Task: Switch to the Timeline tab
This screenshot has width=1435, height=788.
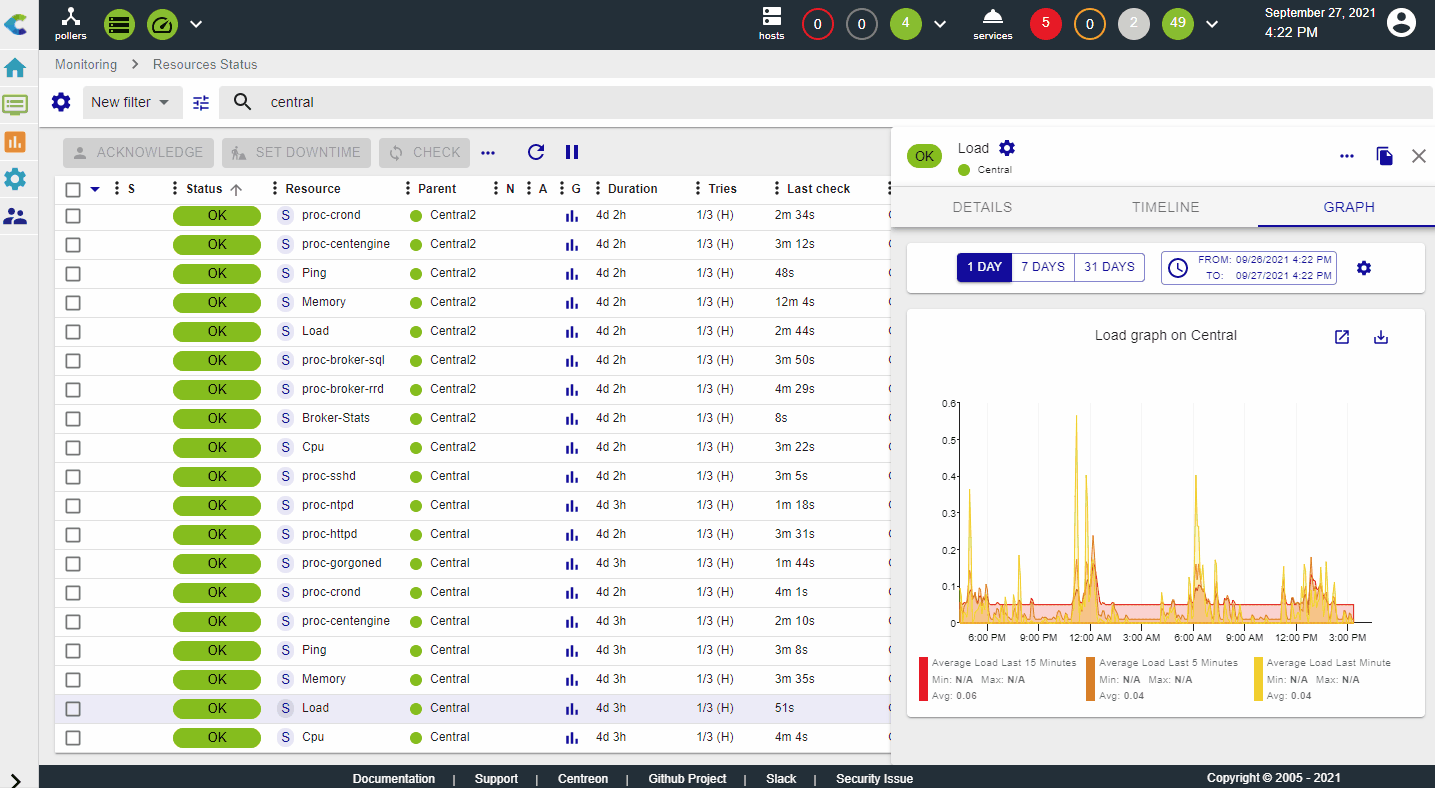Action: [1165, 207]
